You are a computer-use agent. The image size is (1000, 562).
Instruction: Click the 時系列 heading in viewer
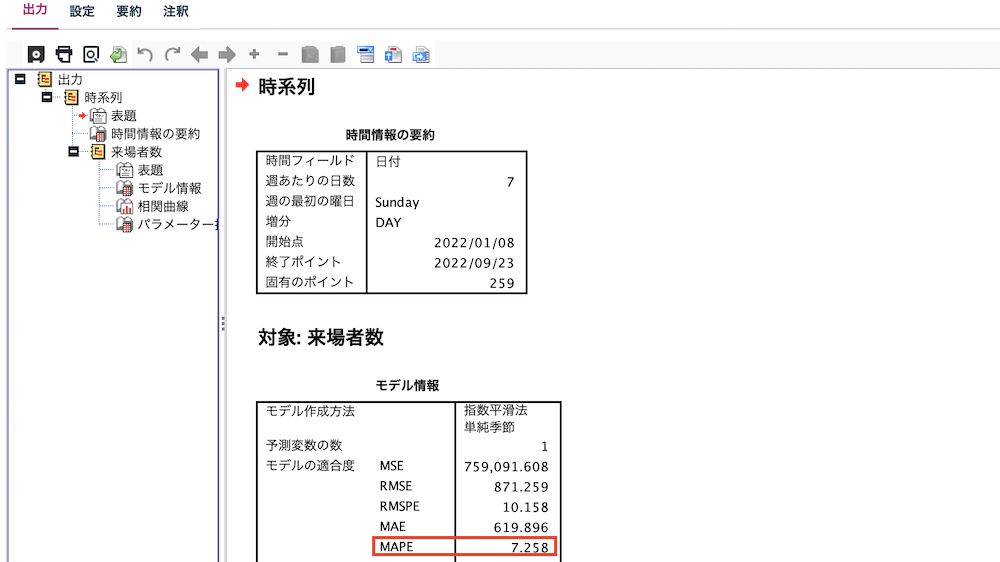click(286, 87)
